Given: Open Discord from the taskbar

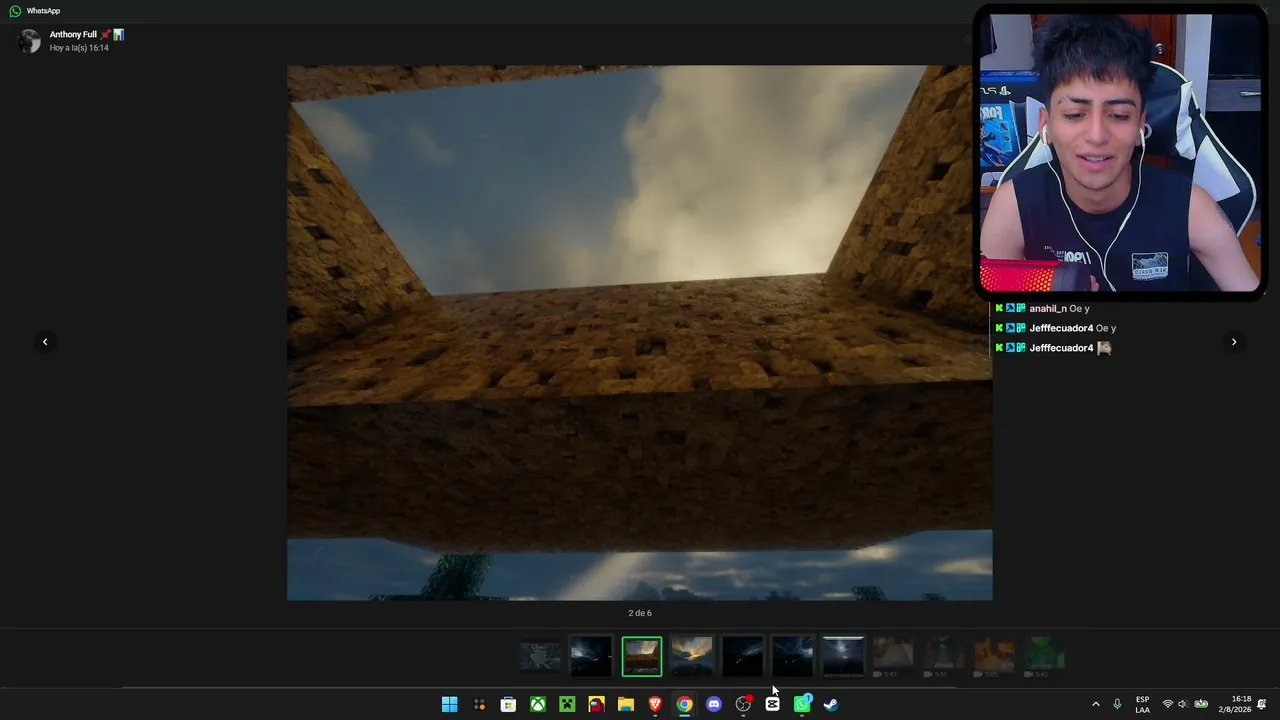Looking at the screenshot, I should [714, 704].
